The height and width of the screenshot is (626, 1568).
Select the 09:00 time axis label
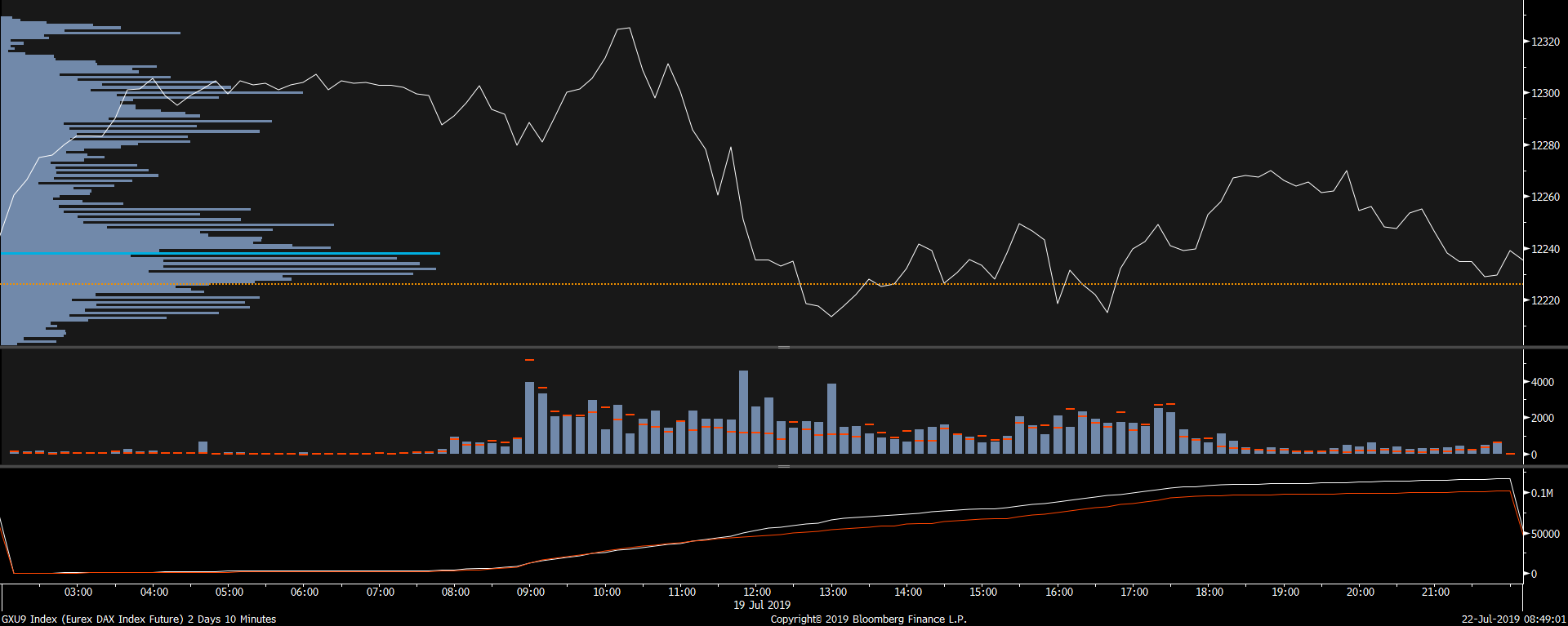(x=531, y=592)
